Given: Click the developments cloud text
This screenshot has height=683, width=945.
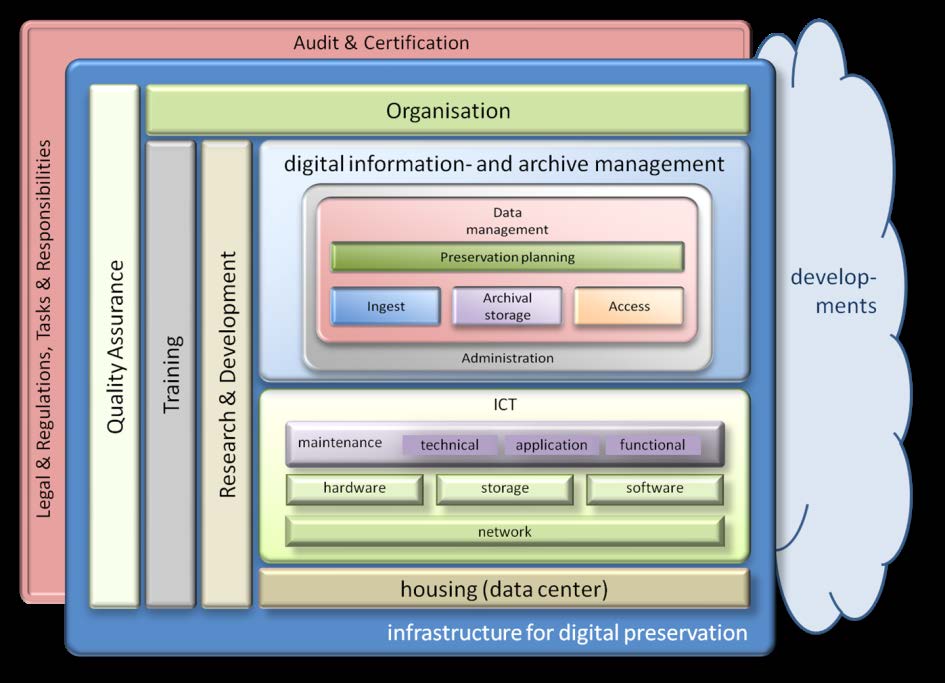Looking at the screenshot, I should coord(834,291).
